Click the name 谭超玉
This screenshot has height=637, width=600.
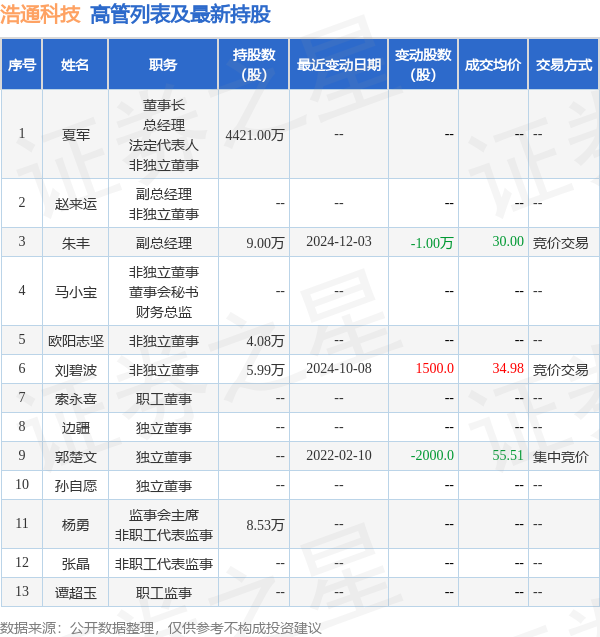76,593
